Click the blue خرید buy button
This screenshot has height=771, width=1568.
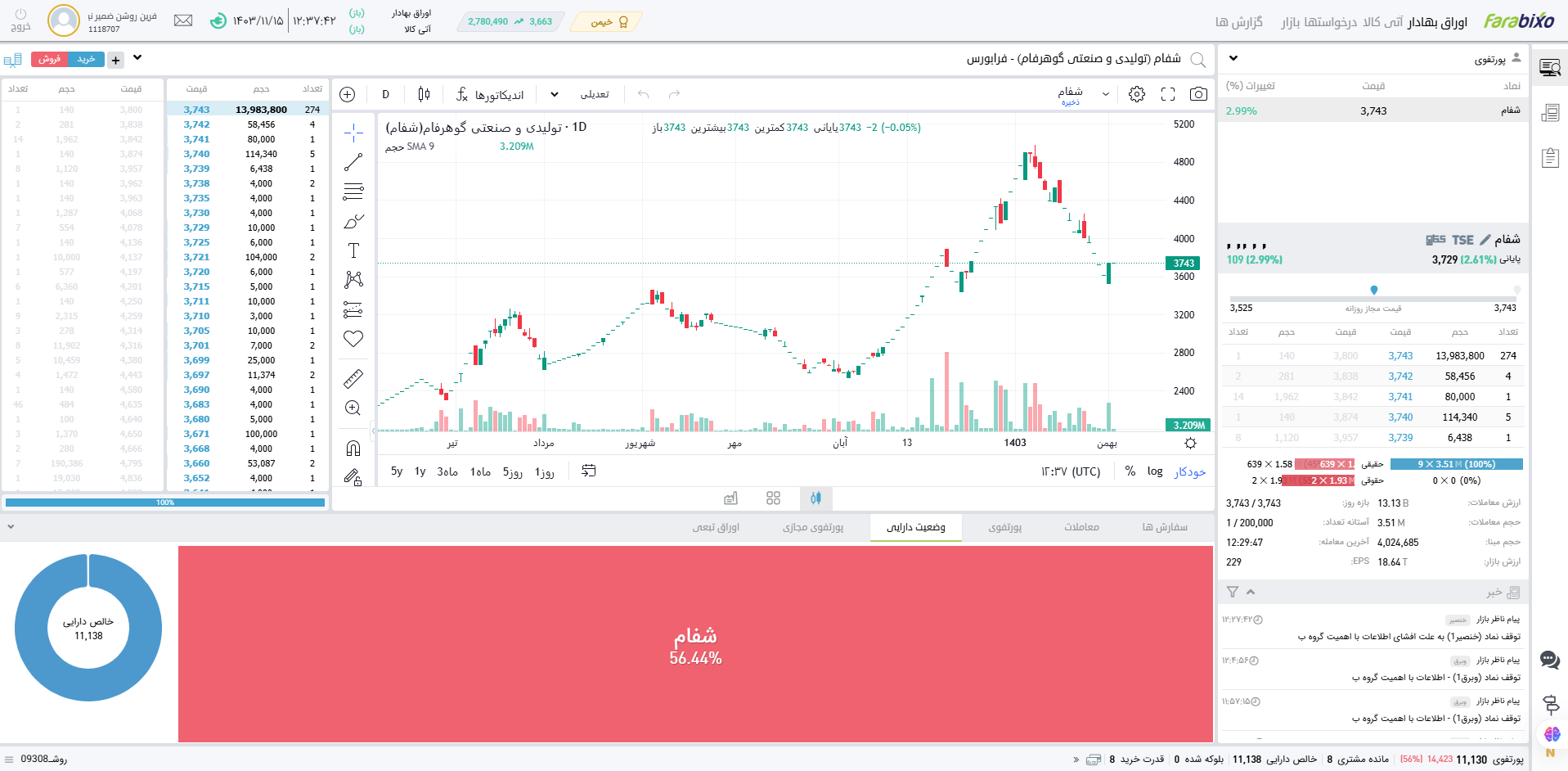click(86, 59)
